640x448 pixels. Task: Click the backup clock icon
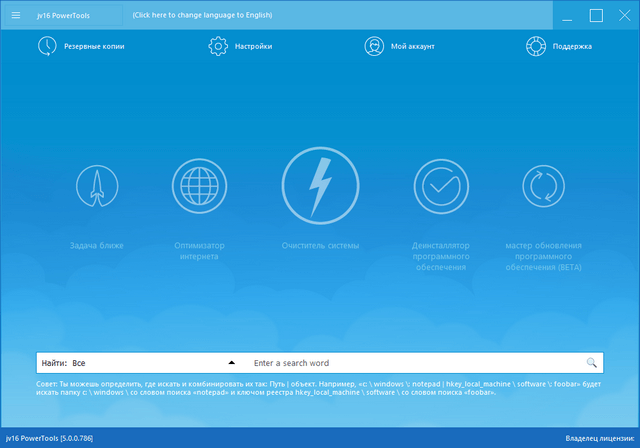click(47, 46)
